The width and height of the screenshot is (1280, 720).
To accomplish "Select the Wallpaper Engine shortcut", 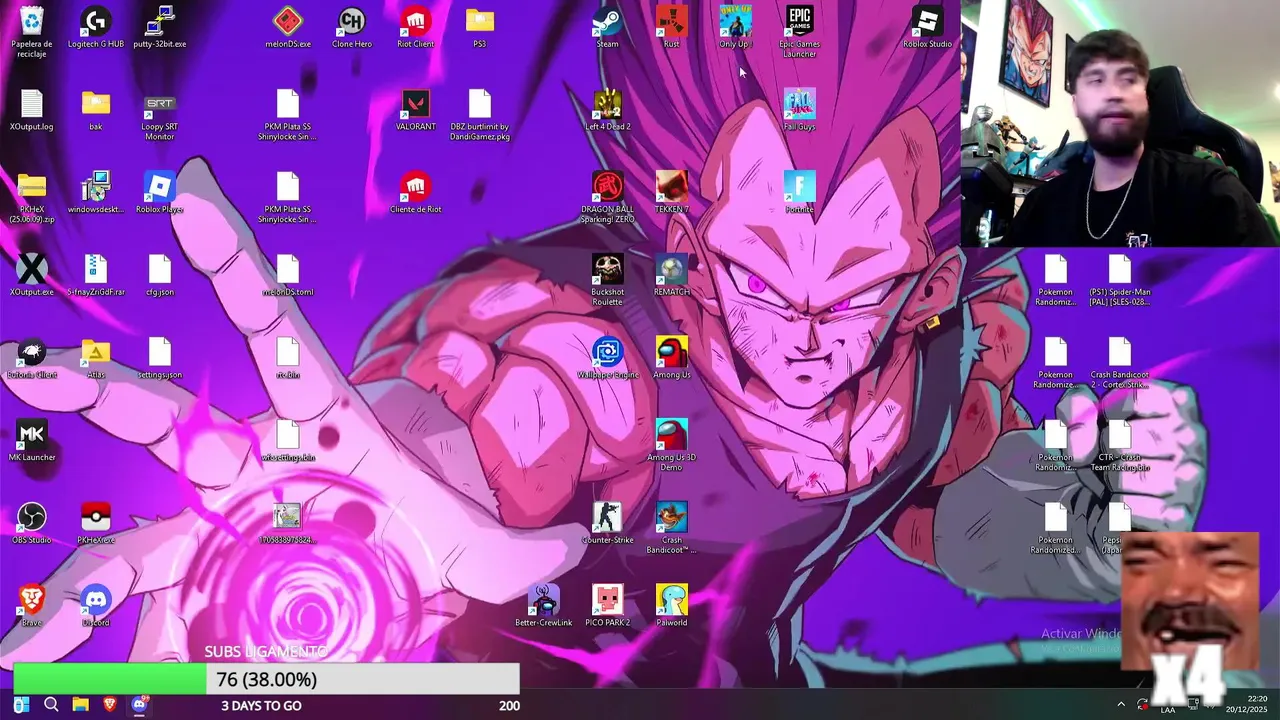I will coord(607,358).
